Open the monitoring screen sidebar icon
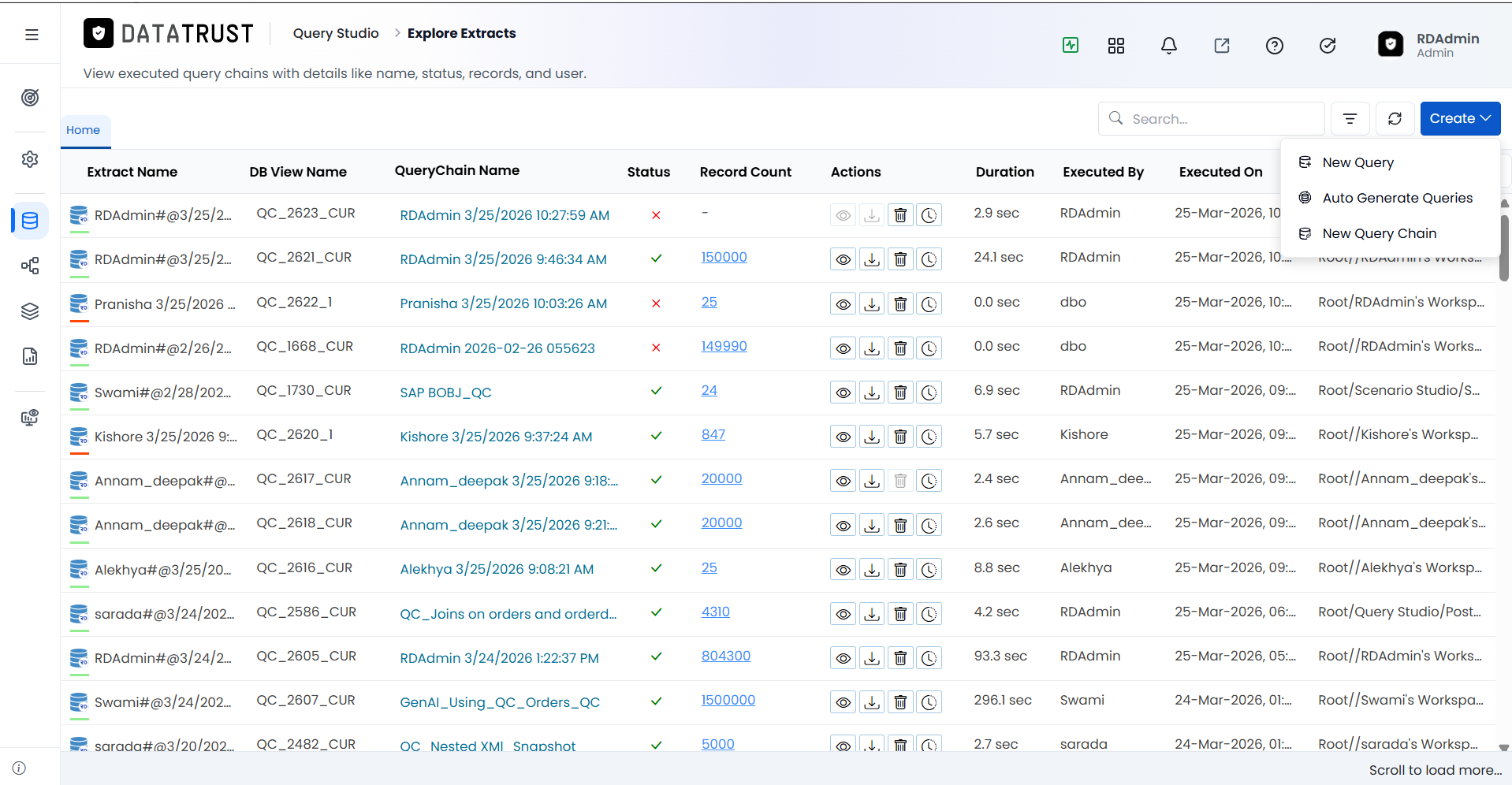1512x785 pixels. pyautogui.click(x=30, y=418)
